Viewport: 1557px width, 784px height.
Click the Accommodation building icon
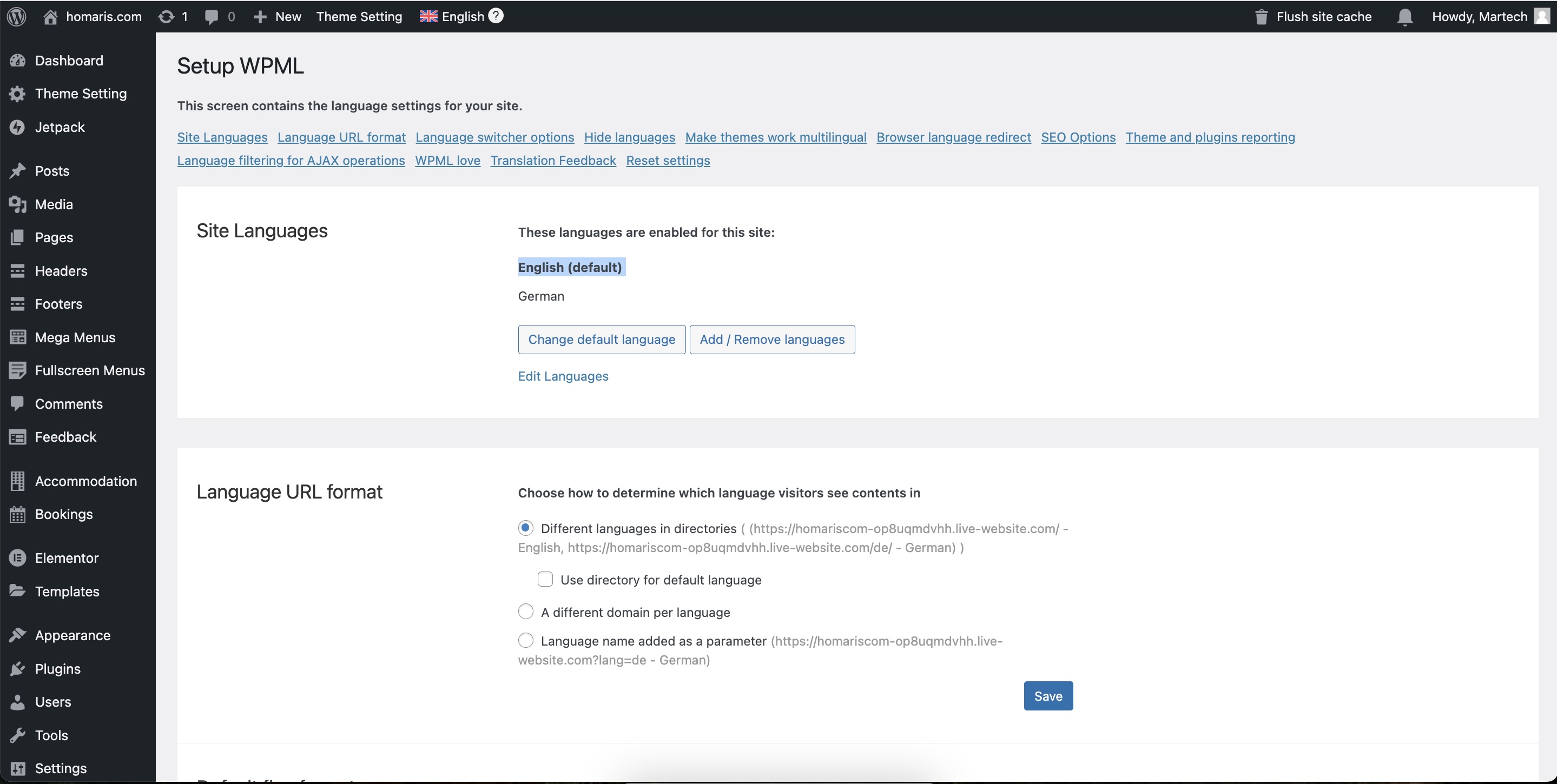[17, 481]
